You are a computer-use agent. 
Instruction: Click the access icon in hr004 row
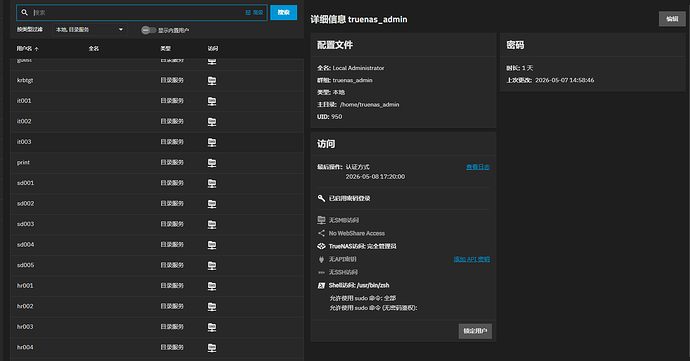pos(212,348)
